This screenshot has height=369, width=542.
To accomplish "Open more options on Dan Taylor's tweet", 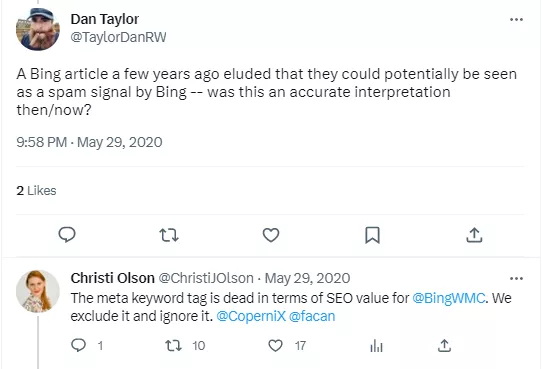I will [516, 19].
